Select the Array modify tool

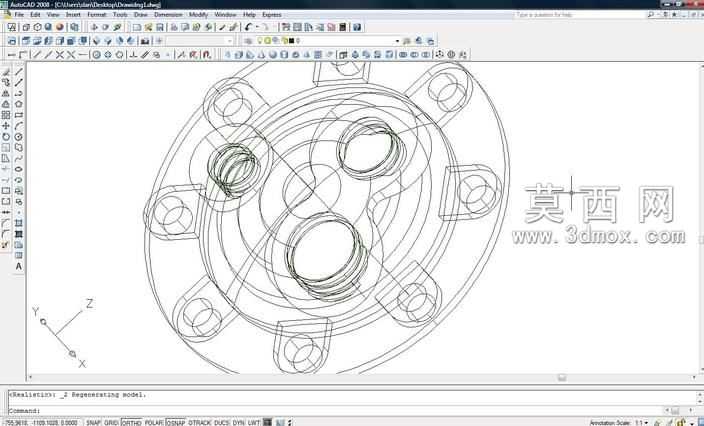pos(6,115)
